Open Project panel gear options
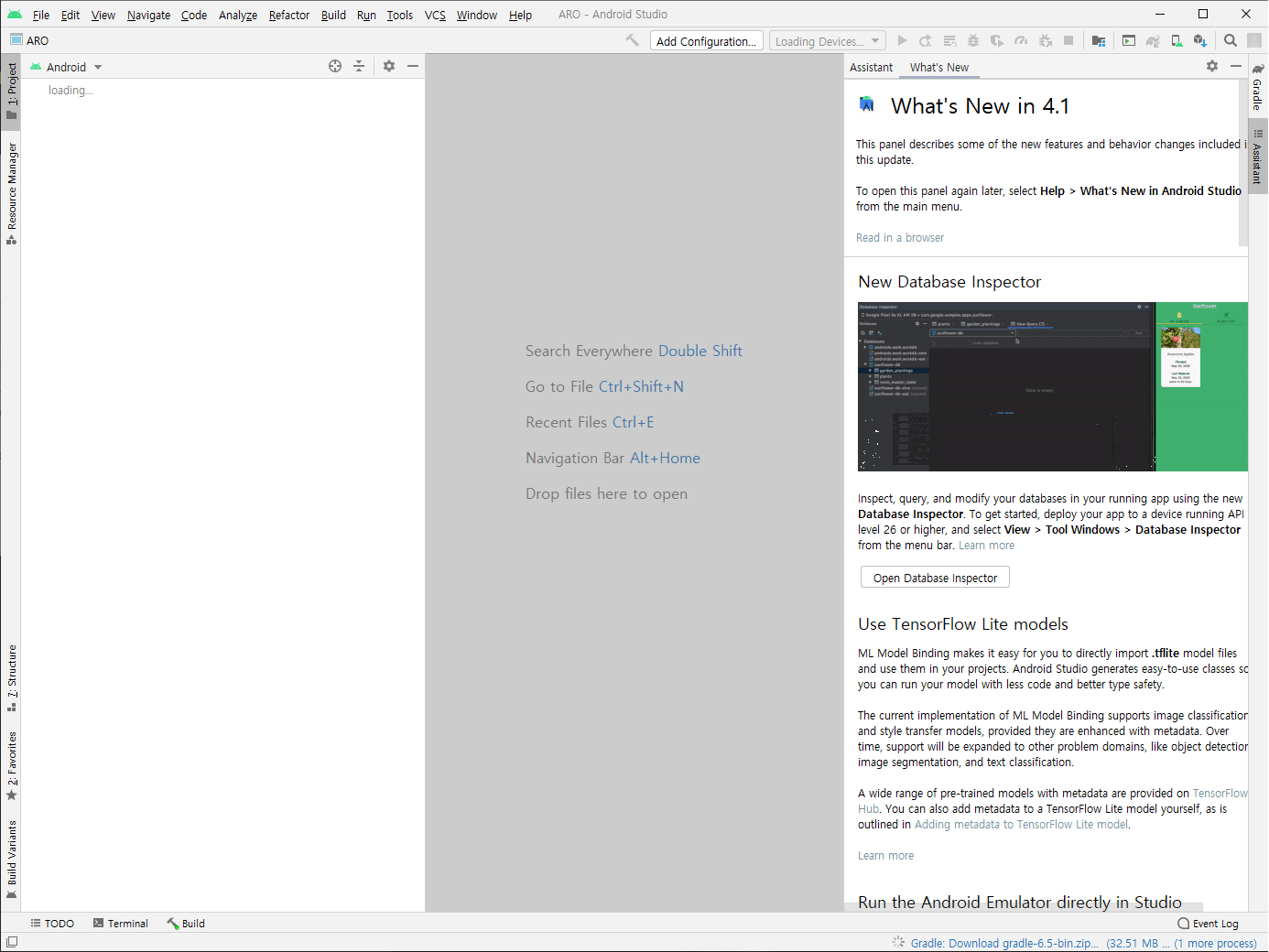The image size is (1269, 952). (x=389, y=66)
